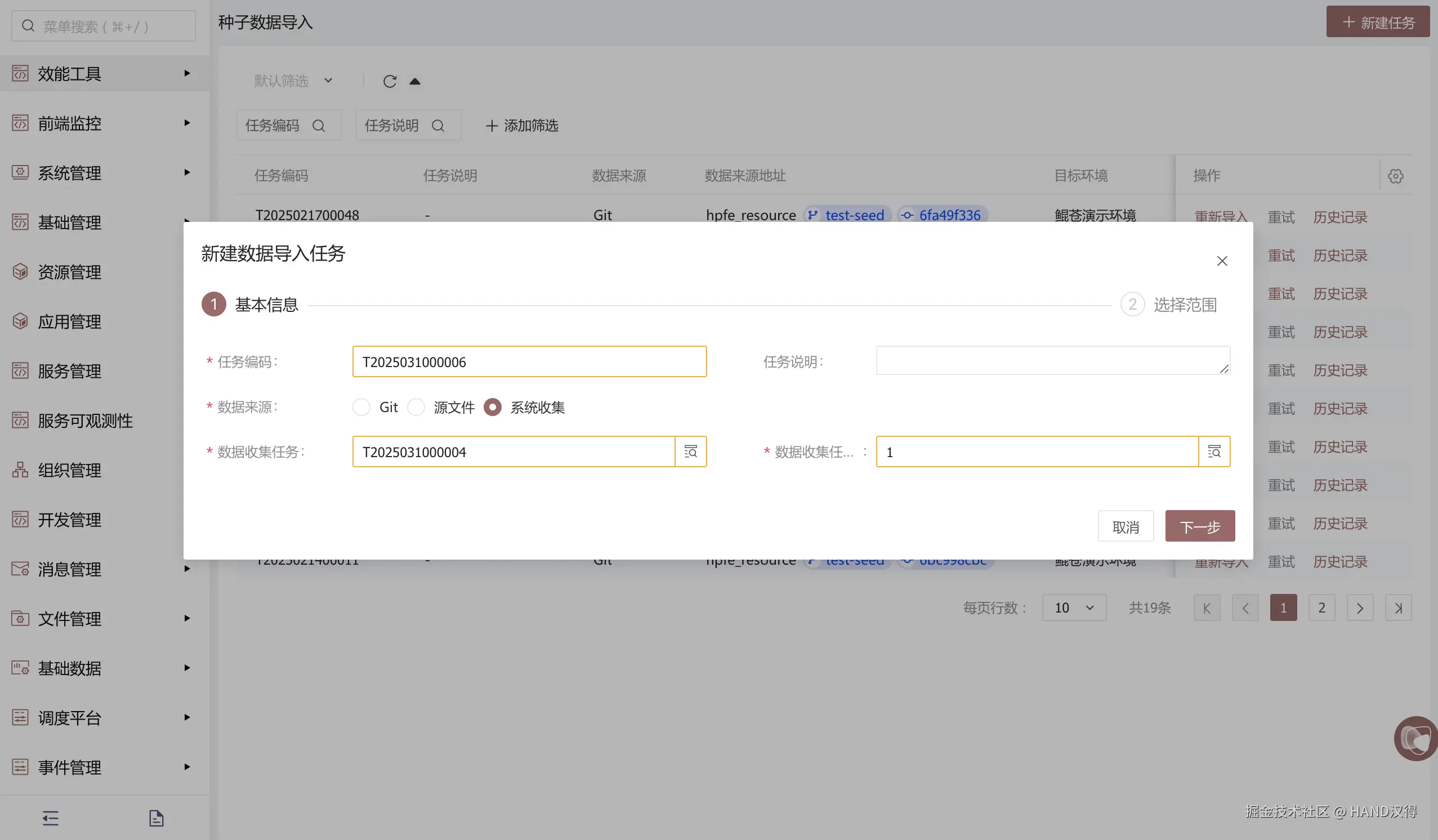Click the floating assistant avatar icon

(x=1416, y=739)
